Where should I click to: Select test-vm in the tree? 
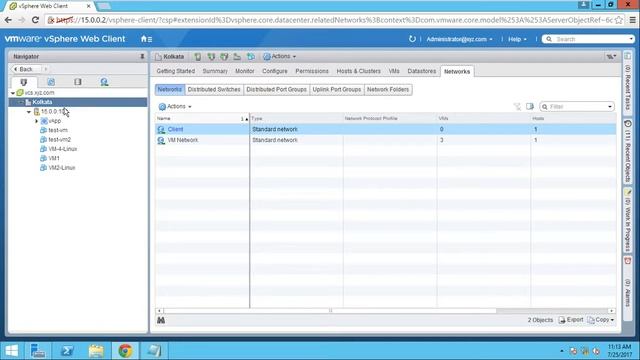click(58, 130)
